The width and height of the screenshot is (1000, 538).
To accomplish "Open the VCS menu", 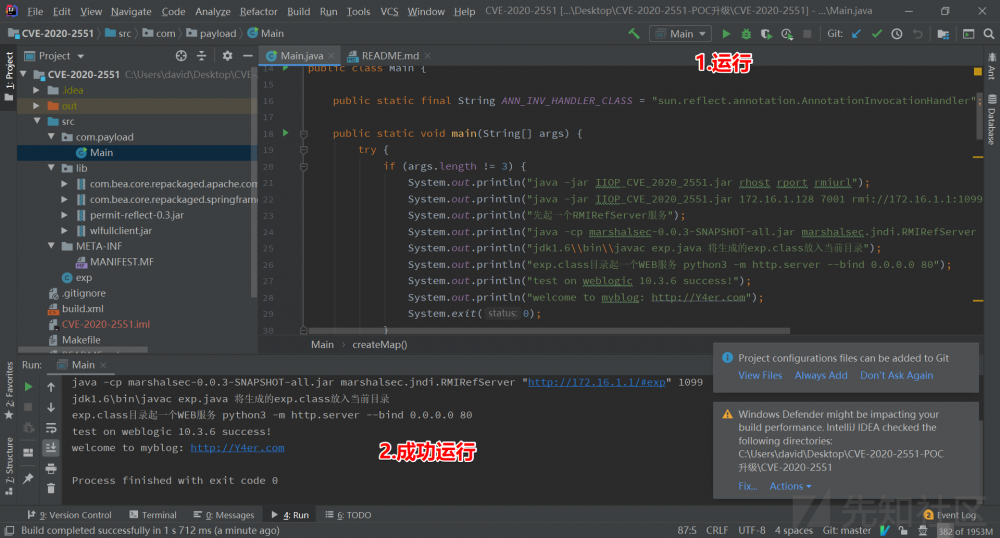I will coord(389,11).
